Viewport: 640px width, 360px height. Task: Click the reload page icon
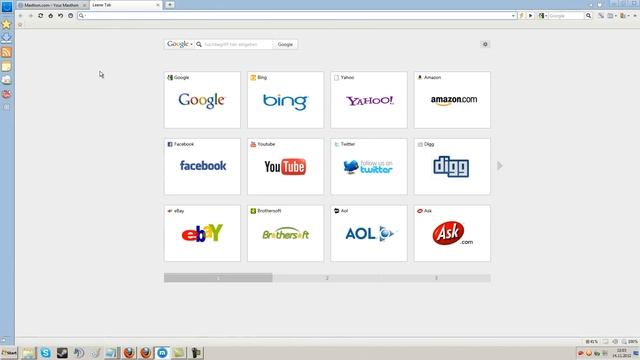tap(40, 16)
